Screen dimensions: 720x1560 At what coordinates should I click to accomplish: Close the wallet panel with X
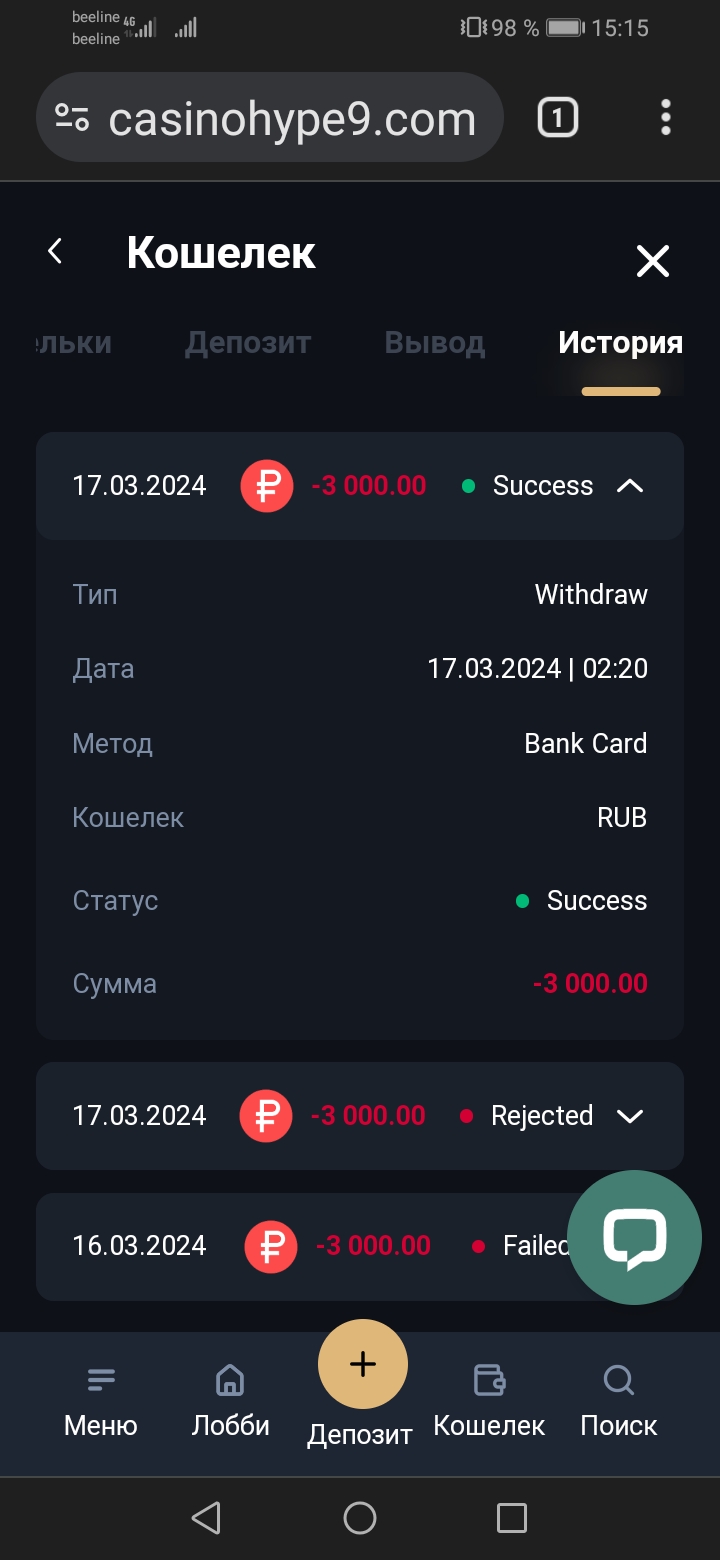coord(652,261)
